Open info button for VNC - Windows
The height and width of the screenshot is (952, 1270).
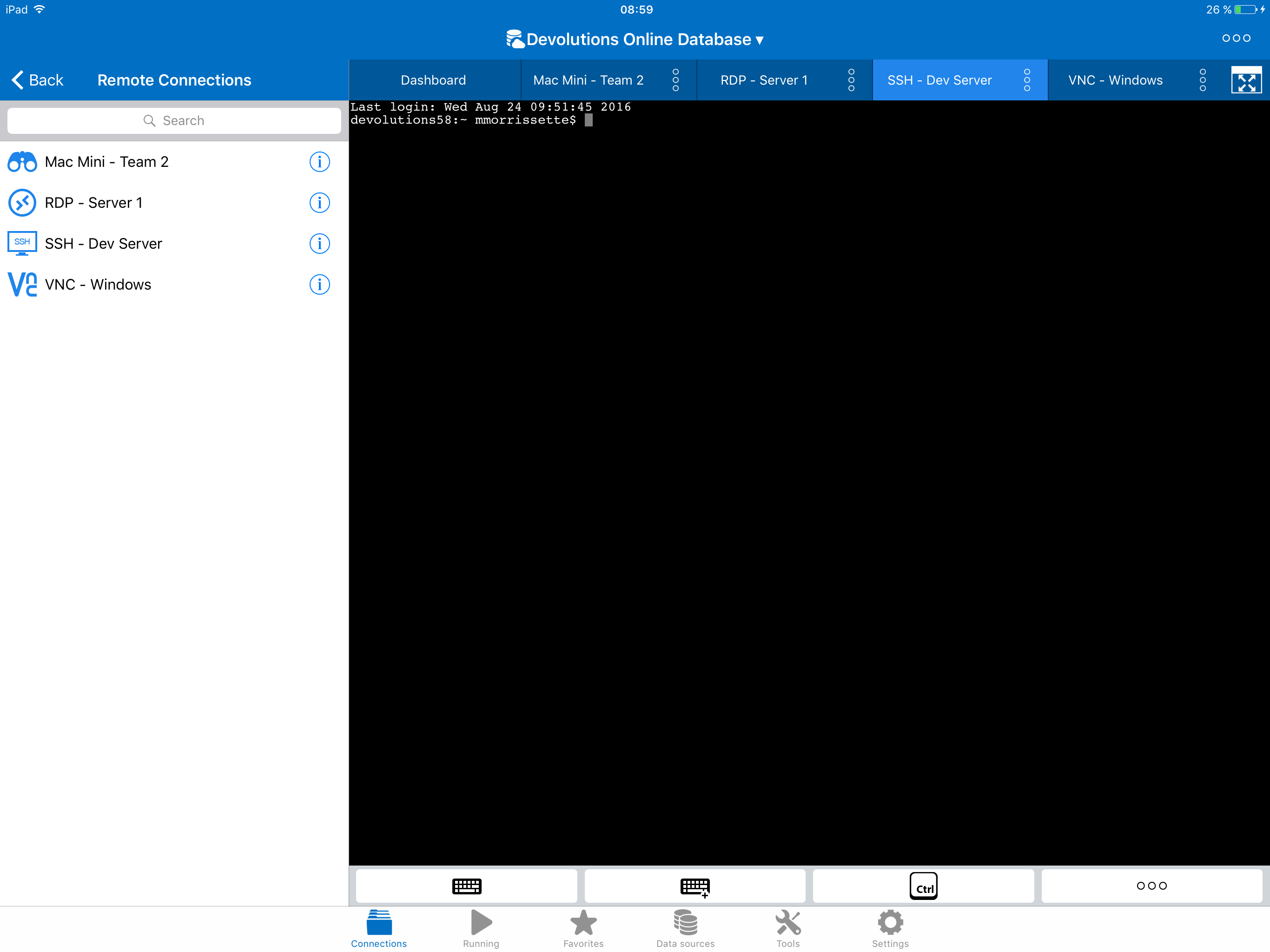click(x=319, y=284)
